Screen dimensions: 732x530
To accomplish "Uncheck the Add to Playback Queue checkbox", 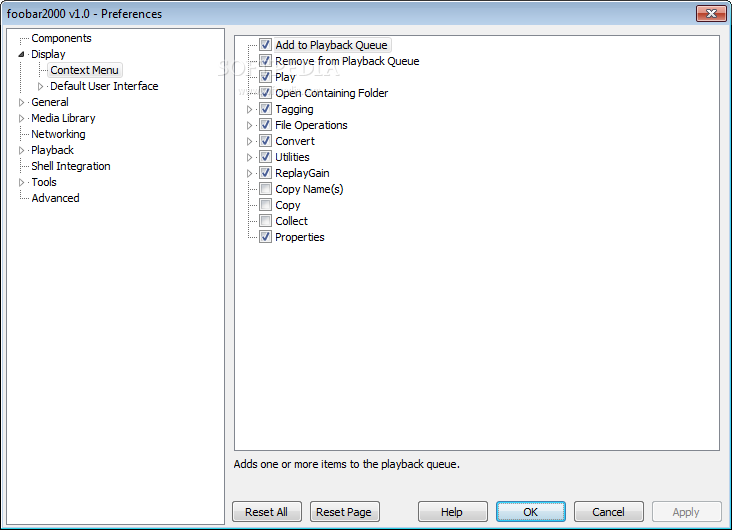I will (x=265, y=45).
